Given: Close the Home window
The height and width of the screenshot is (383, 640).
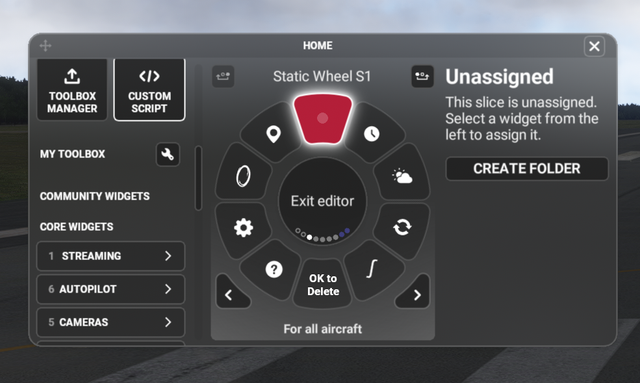Looking at the screenshot, I should point(594,46).
